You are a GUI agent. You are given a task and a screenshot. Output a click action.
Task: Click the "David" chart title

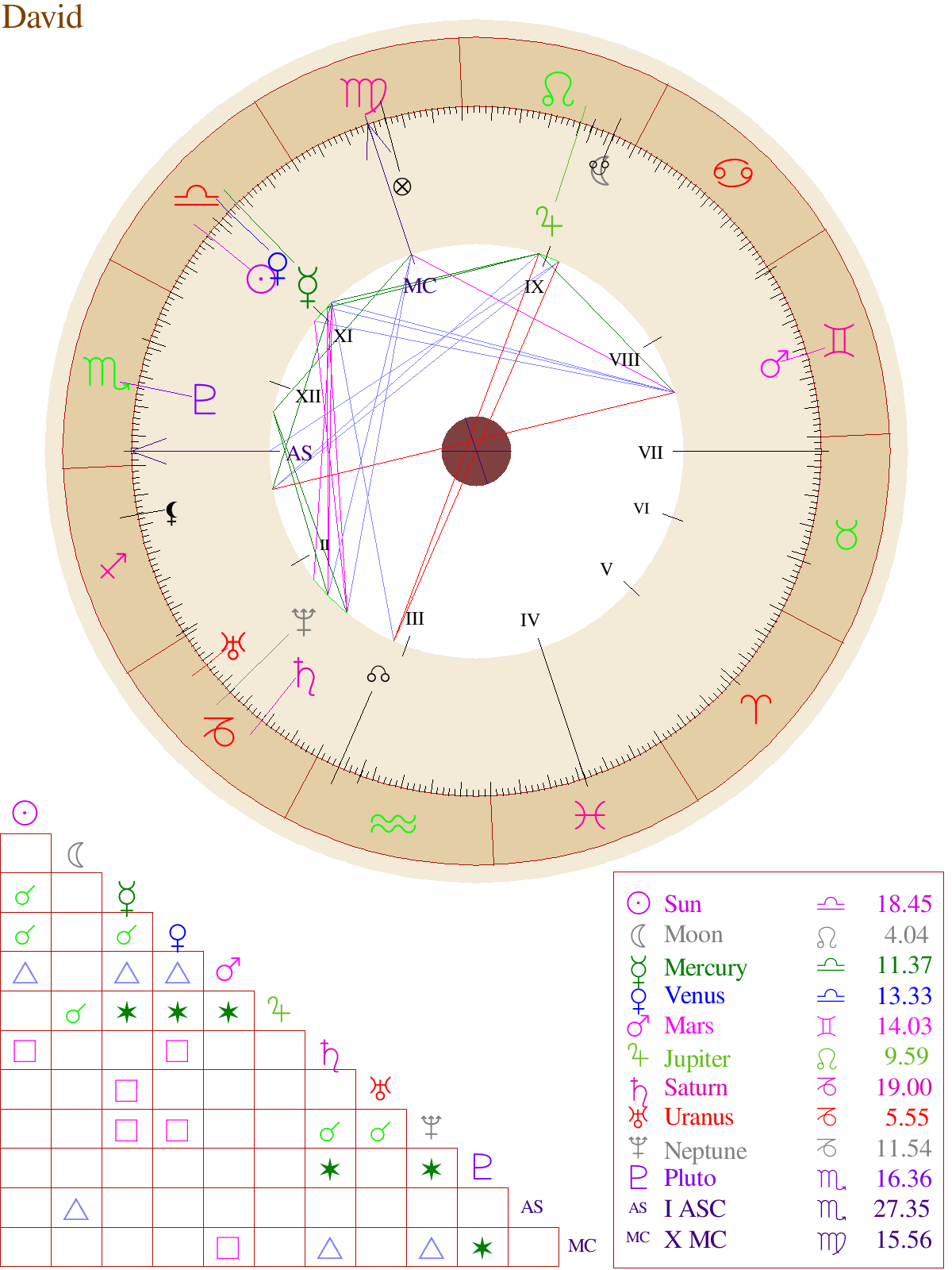click(x=42, y=17)
